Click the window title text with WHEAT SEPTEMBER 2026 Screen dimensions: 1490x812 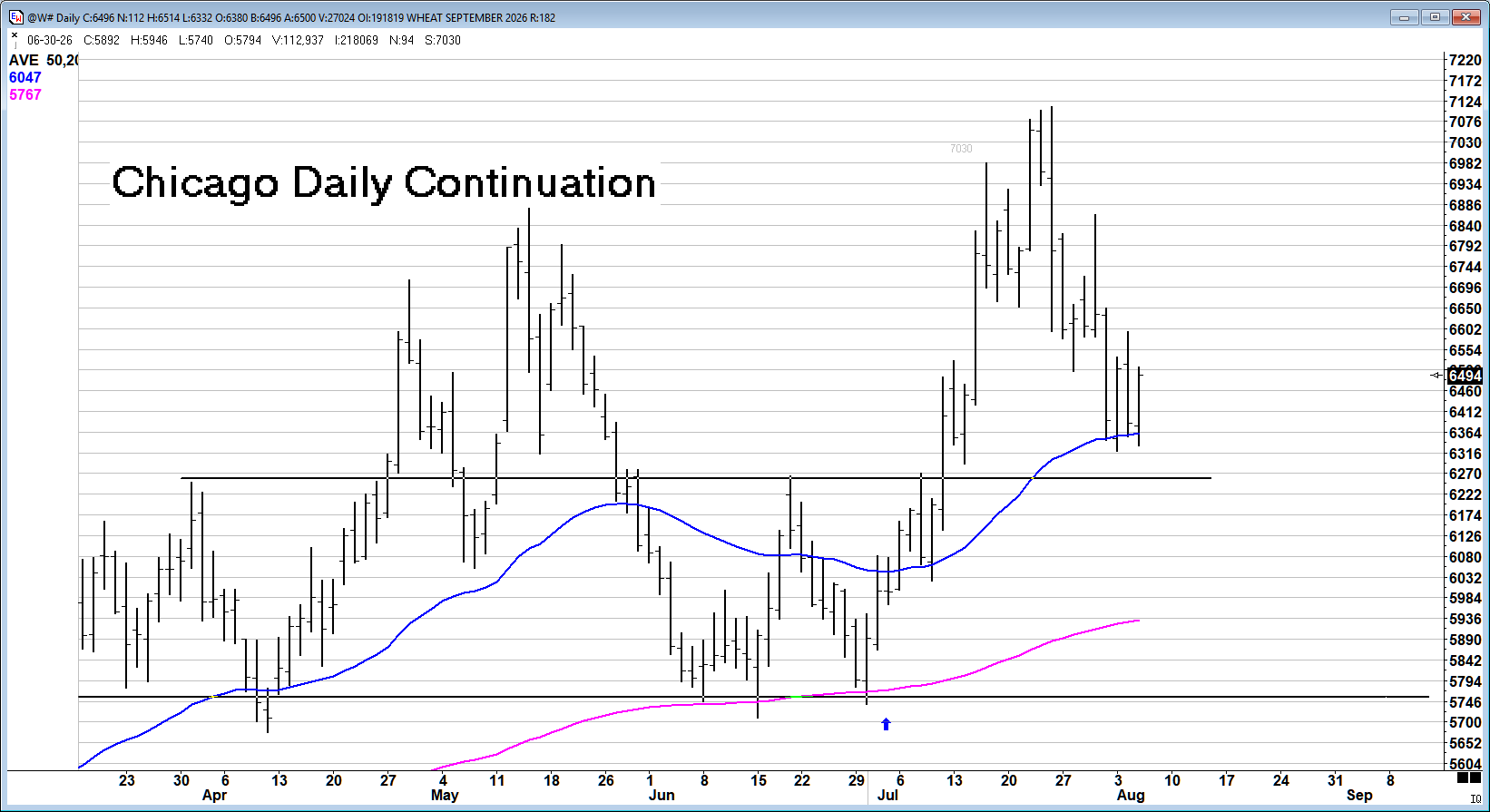[x=291, y=17]
